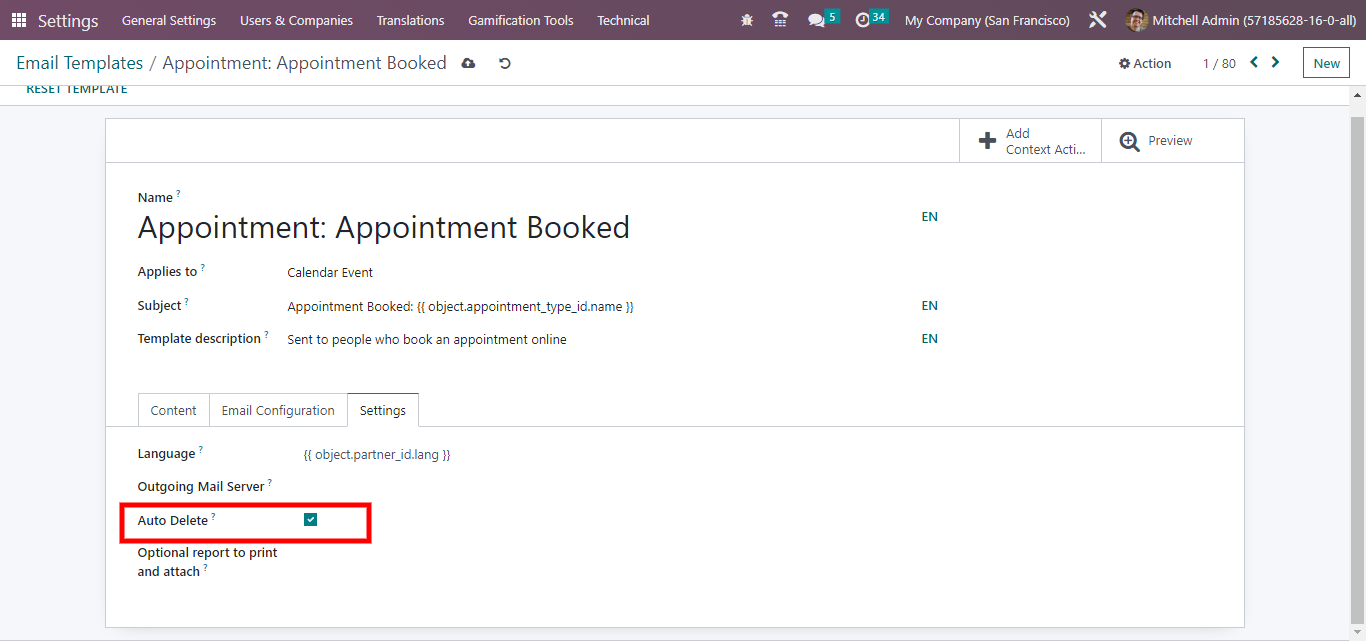The image size is (1366, 641).
Task: Open the debug bug icon menu
Action: (x=747, y=20)
